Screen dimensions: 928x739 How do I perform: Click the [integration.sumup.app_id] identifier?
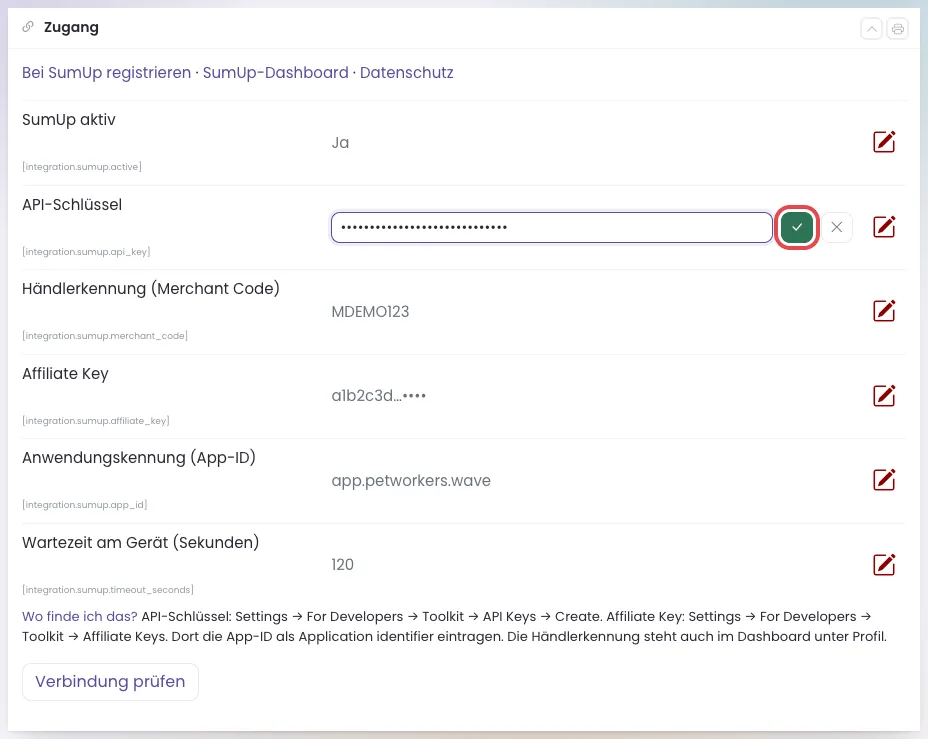coord(85,505)
